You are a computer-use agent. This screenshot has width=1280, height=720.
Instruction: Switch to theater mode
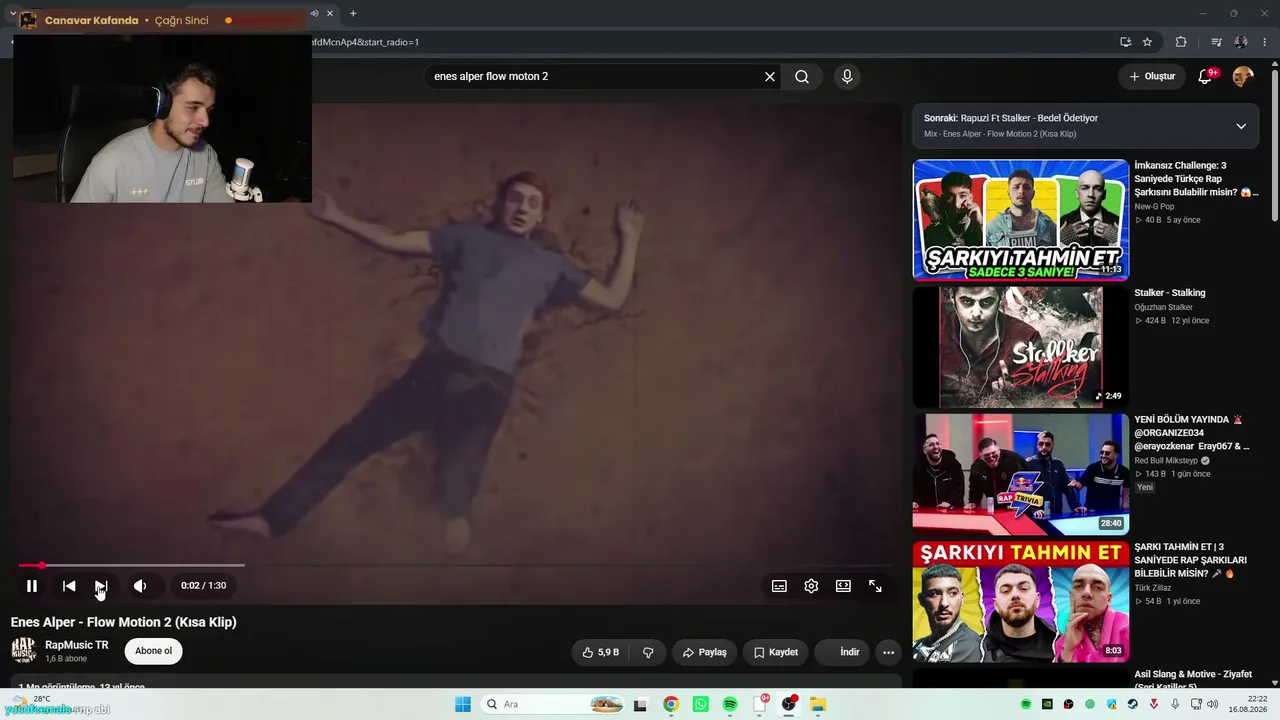[843, 586]
